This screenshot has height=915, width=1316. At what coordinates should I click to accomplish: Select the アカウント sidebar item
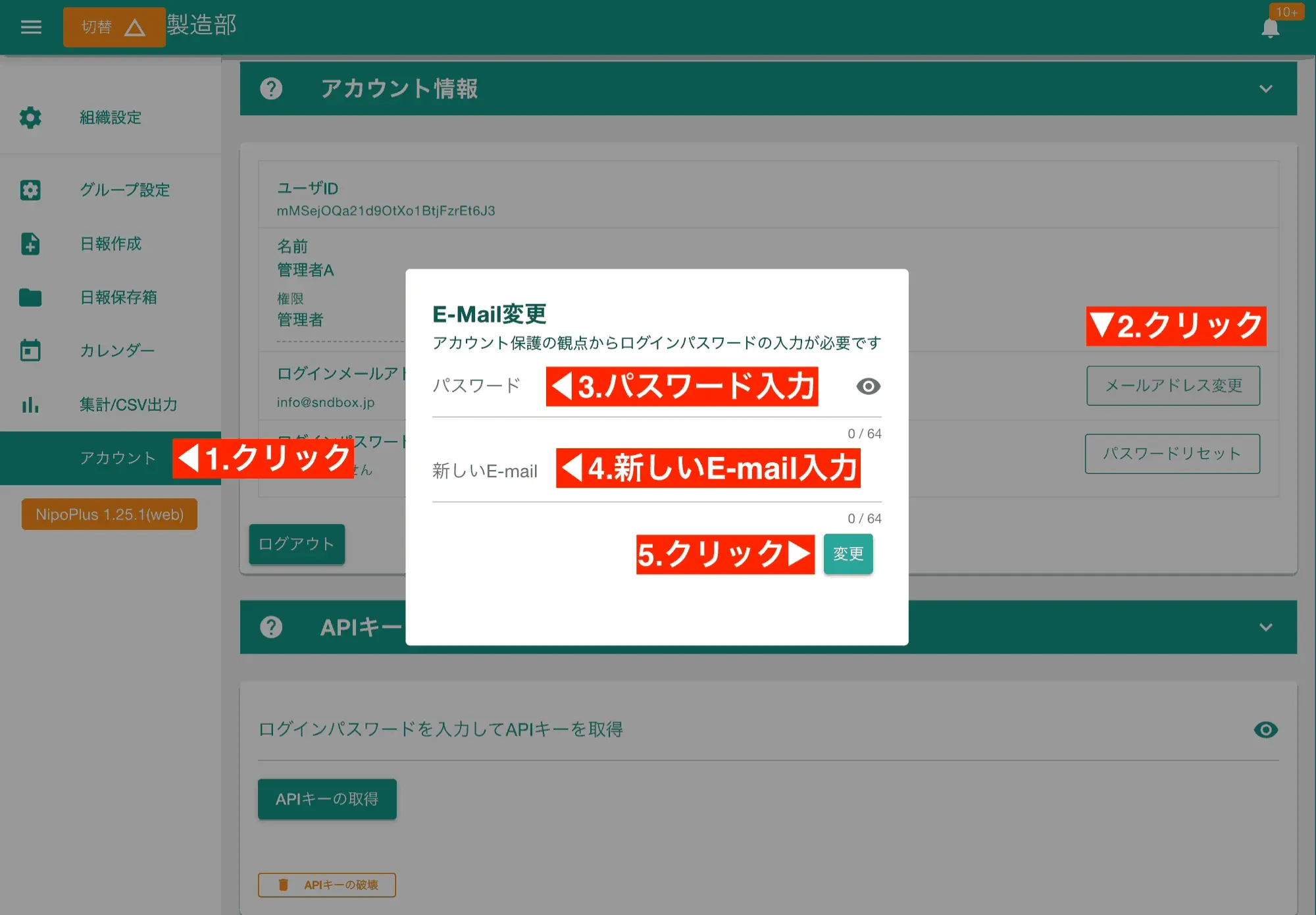pyautogui.click(x=118, y=457)
